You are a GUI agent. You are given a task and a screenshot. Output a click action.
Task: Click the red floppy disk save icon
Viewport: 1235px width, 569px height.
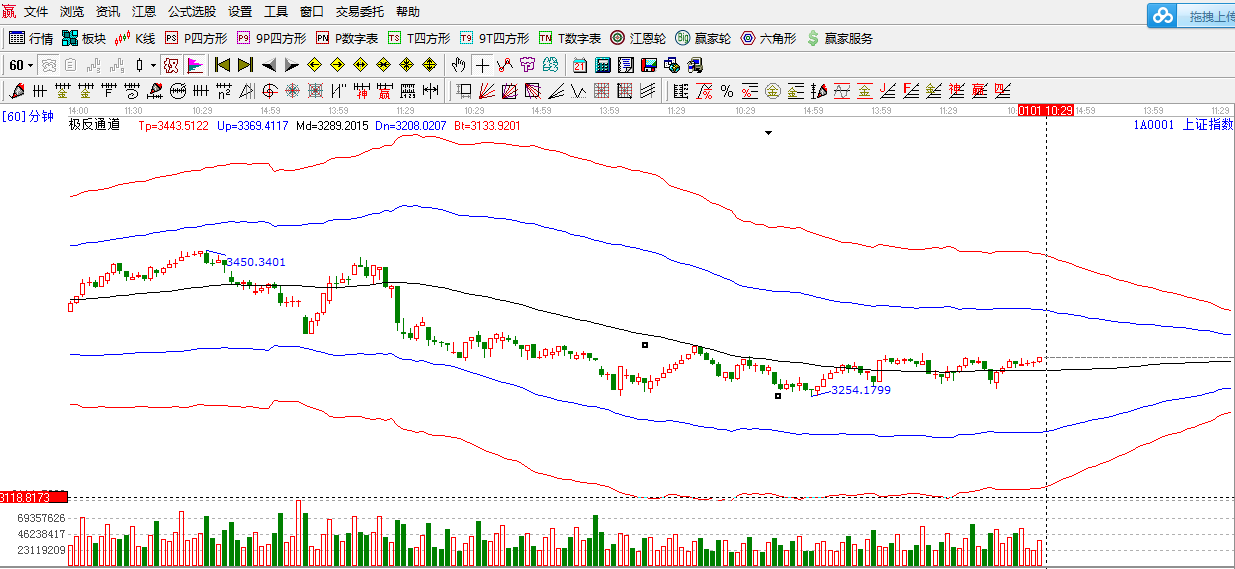648,65
